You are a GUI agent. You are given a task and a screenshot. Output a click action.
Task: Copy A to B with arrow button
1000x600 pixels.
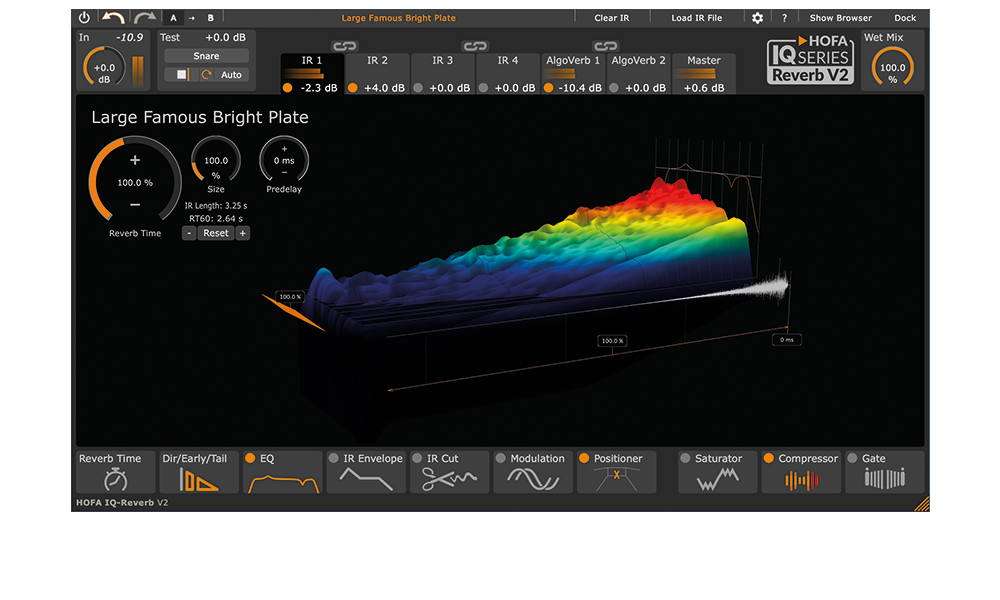point(191,18)
